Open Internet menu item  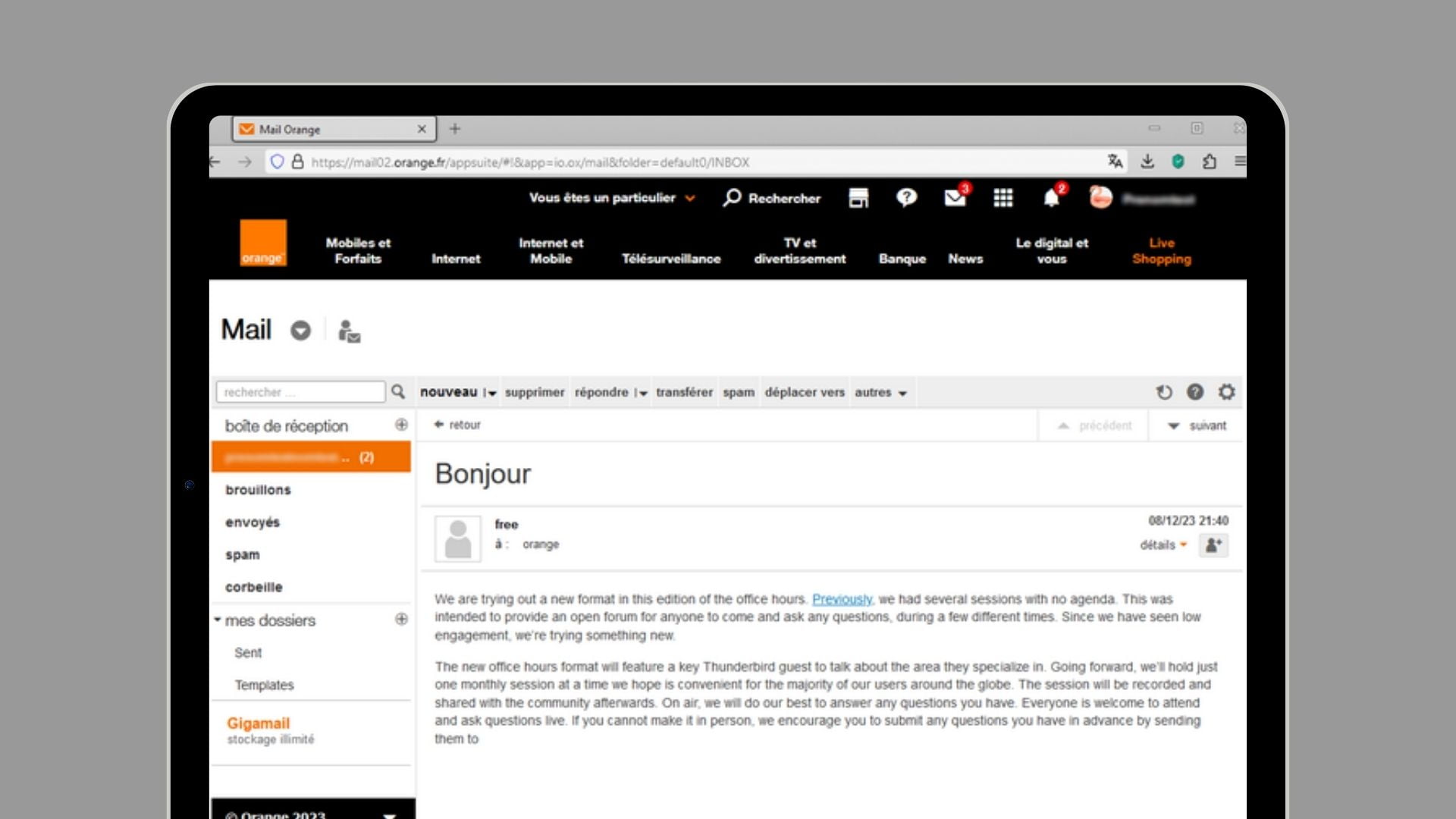(x=456, y=259)
